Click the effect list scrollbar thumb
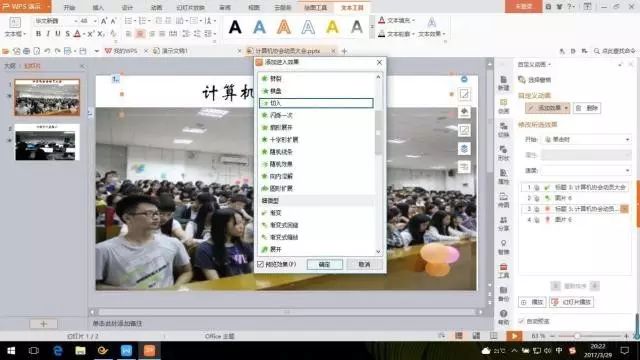Image resolution: width=640 pixels, height=360 pixels. (378, 133)
